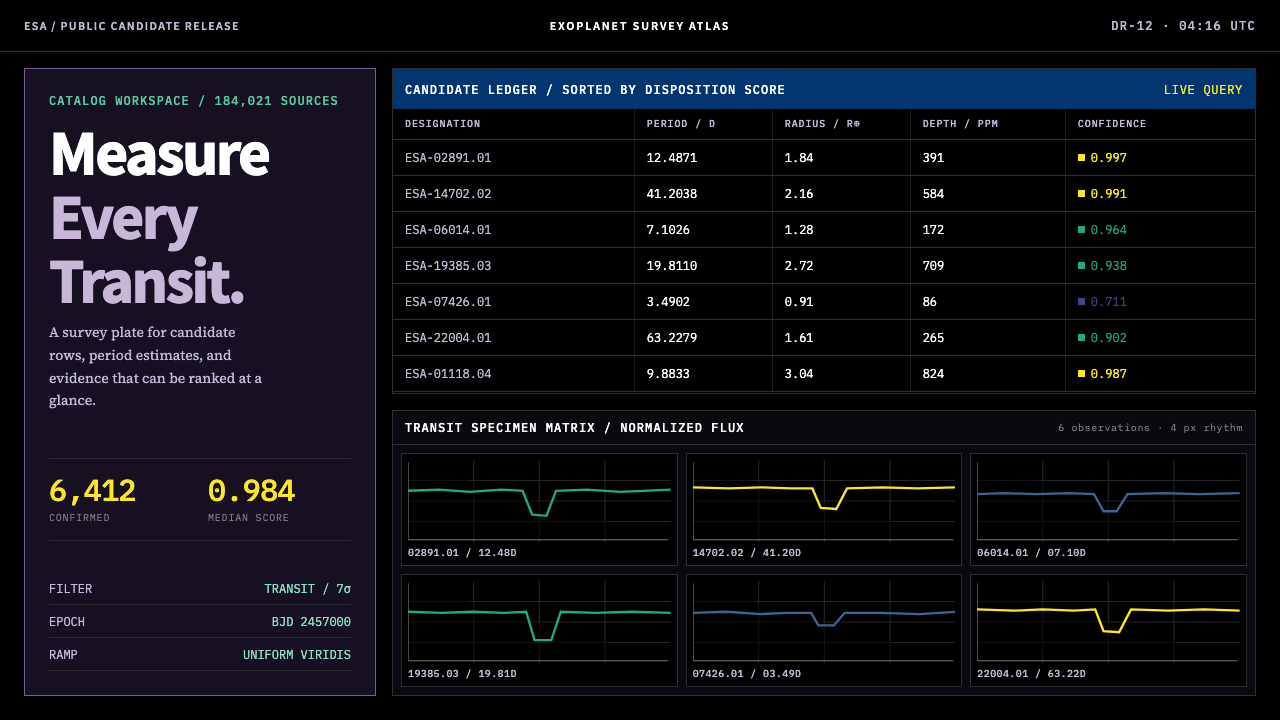
Task: Open the 06014.01 / 07.10D light curve
Action: (1109, 510)
